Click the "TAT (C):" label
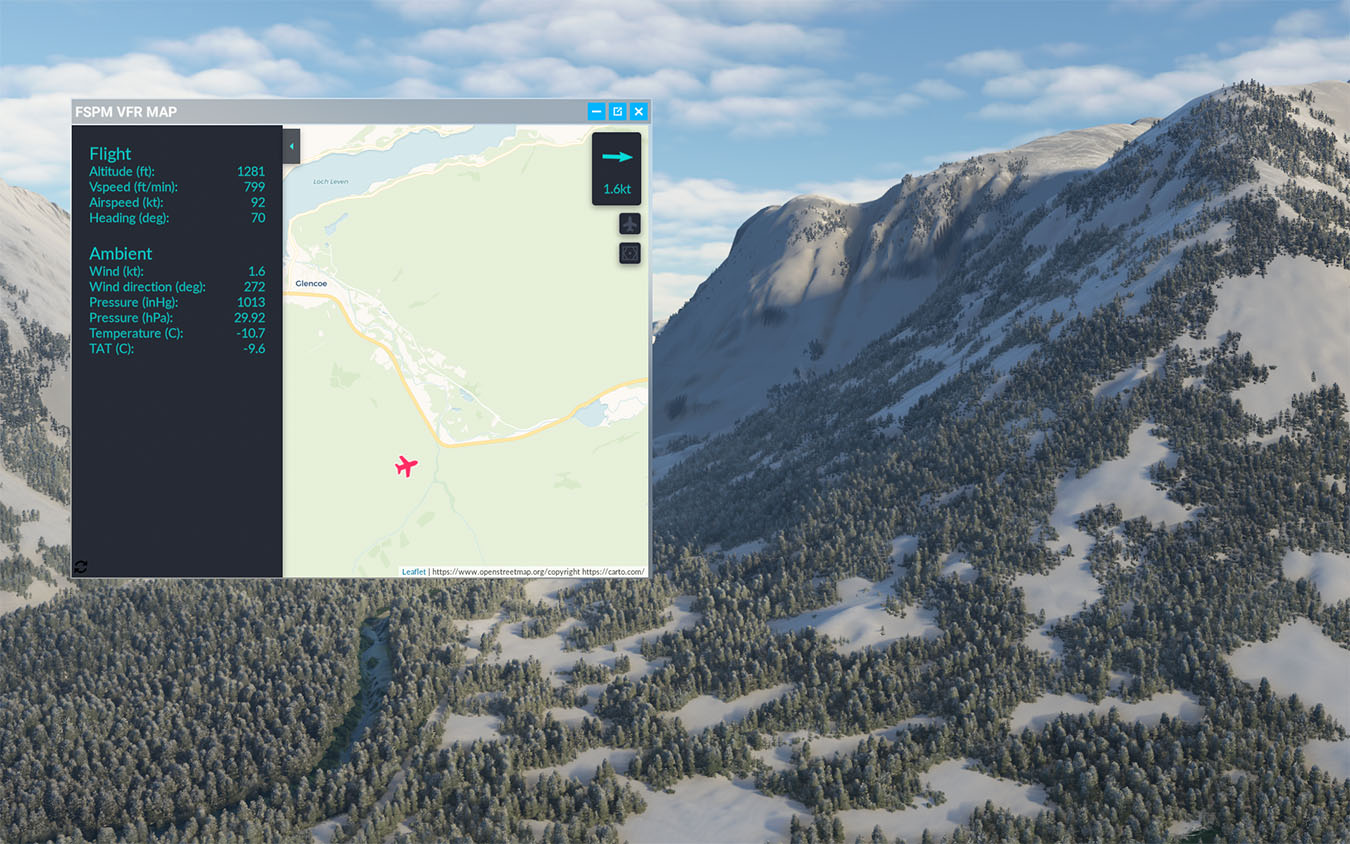 [x=112, y=349]
